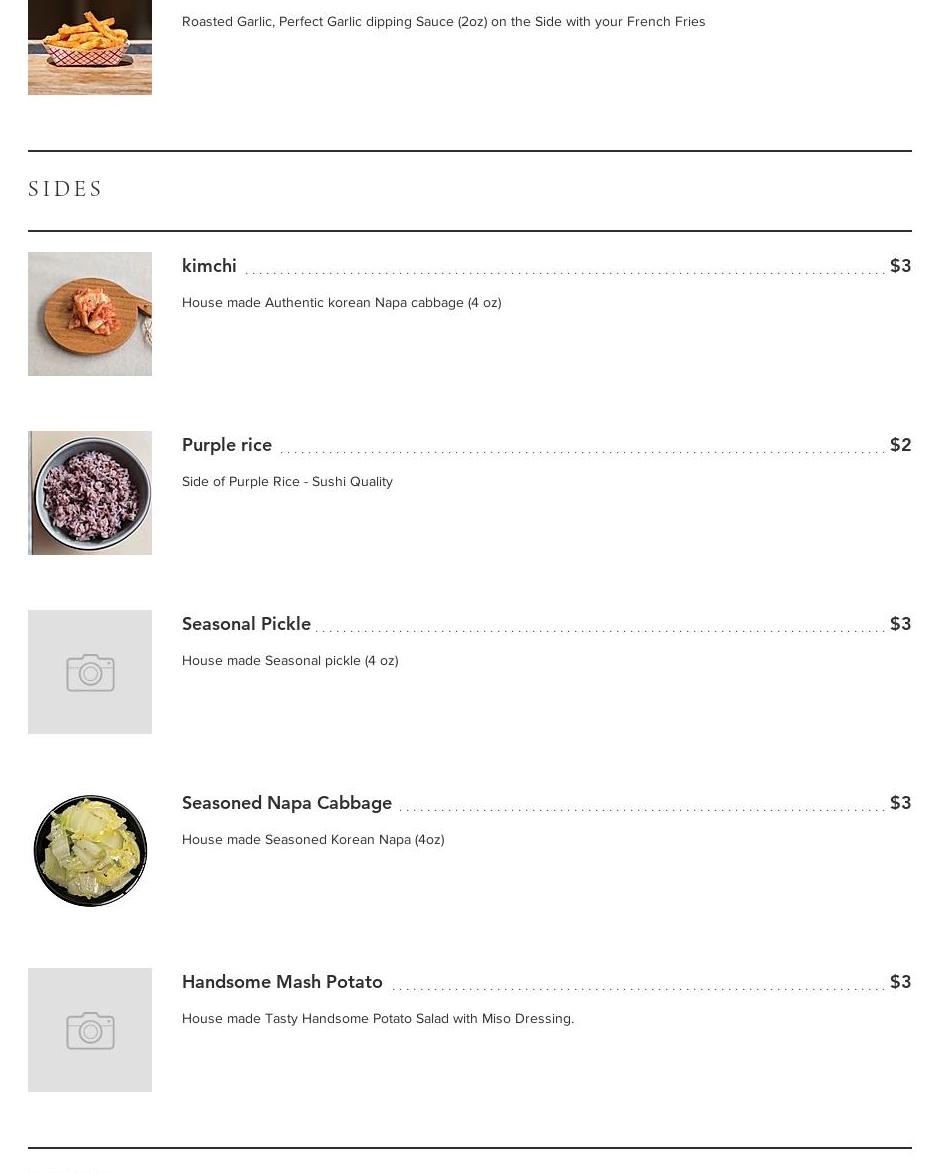Screen dimensions: 945x1173
Task: View the Purple rice bowl thumbnail
Action: click(x=90, y=493)
